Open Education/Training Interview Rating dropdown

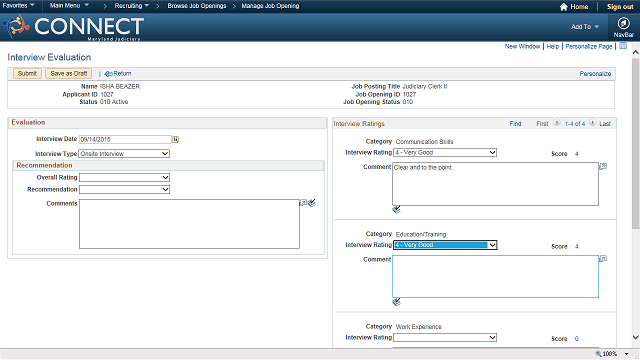(492, 245)
